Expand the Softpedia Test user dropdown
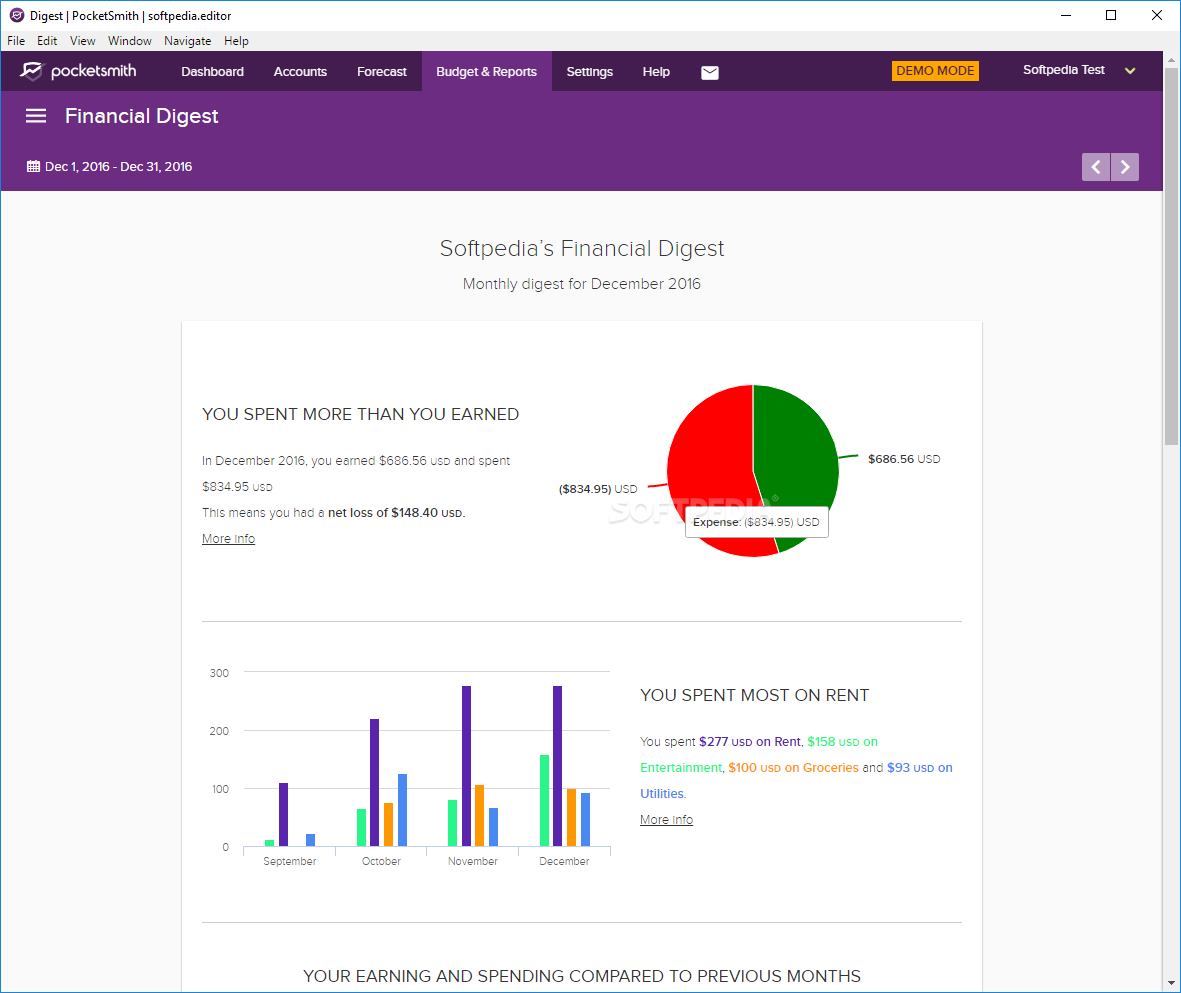The image size is (1181, 993). click(1130, 71)
